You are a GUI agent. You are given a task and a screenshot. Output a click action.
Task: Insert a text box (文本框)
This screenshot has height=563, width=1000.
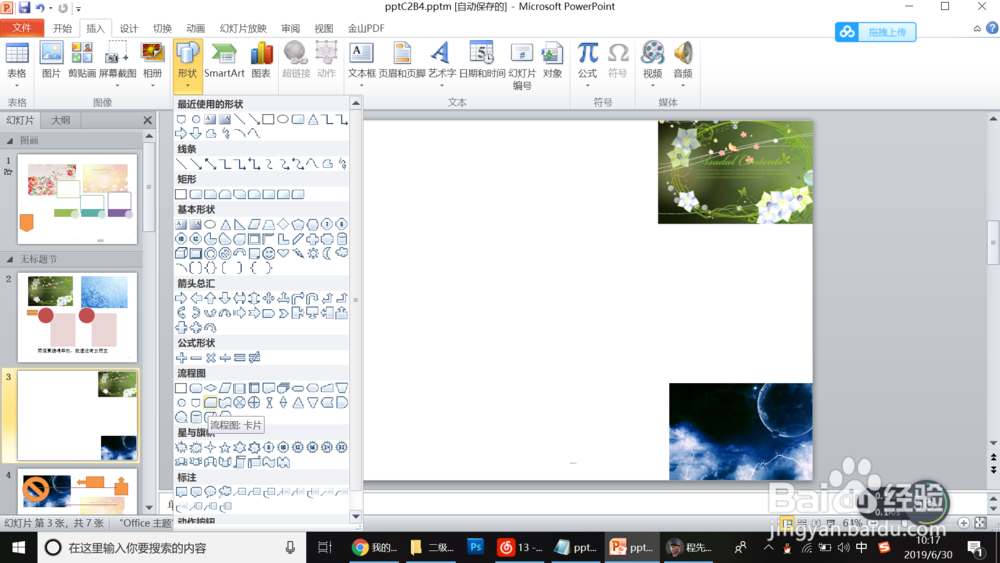point(362,64)
